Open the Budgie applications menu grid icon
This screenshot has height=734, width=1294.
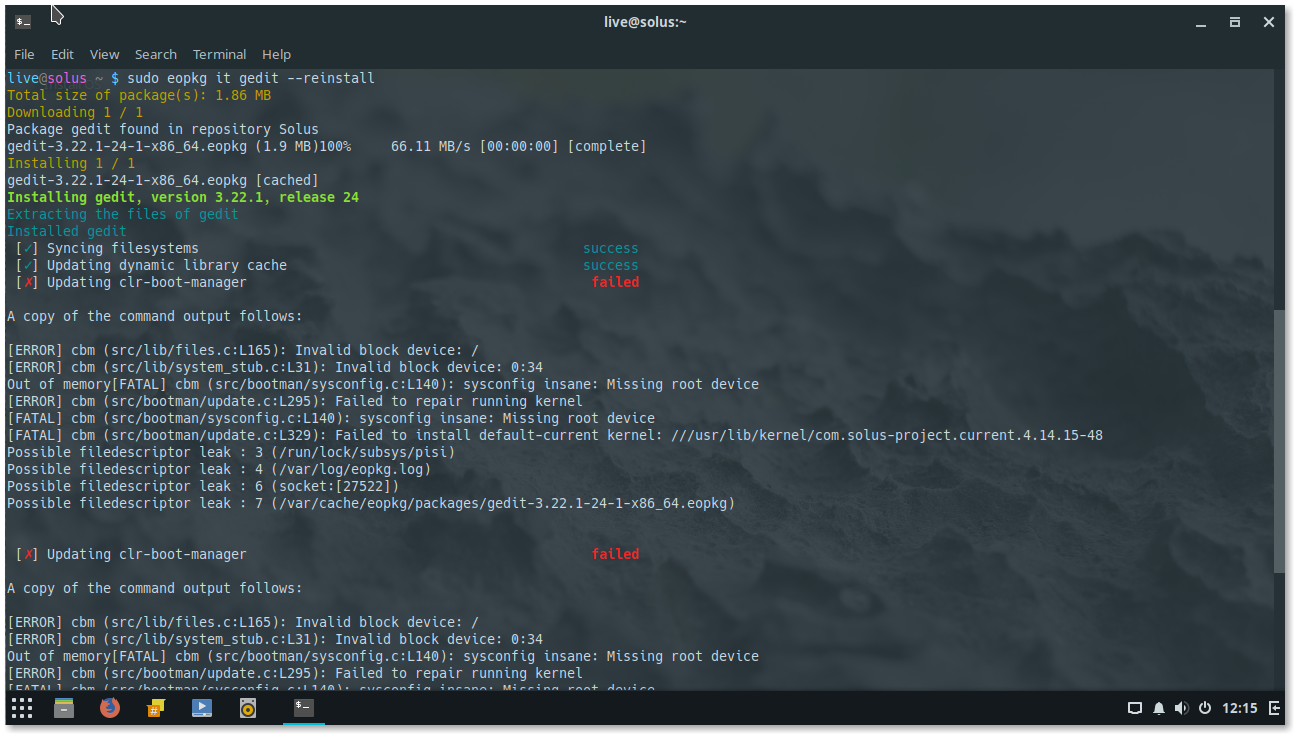pos(22,708)
